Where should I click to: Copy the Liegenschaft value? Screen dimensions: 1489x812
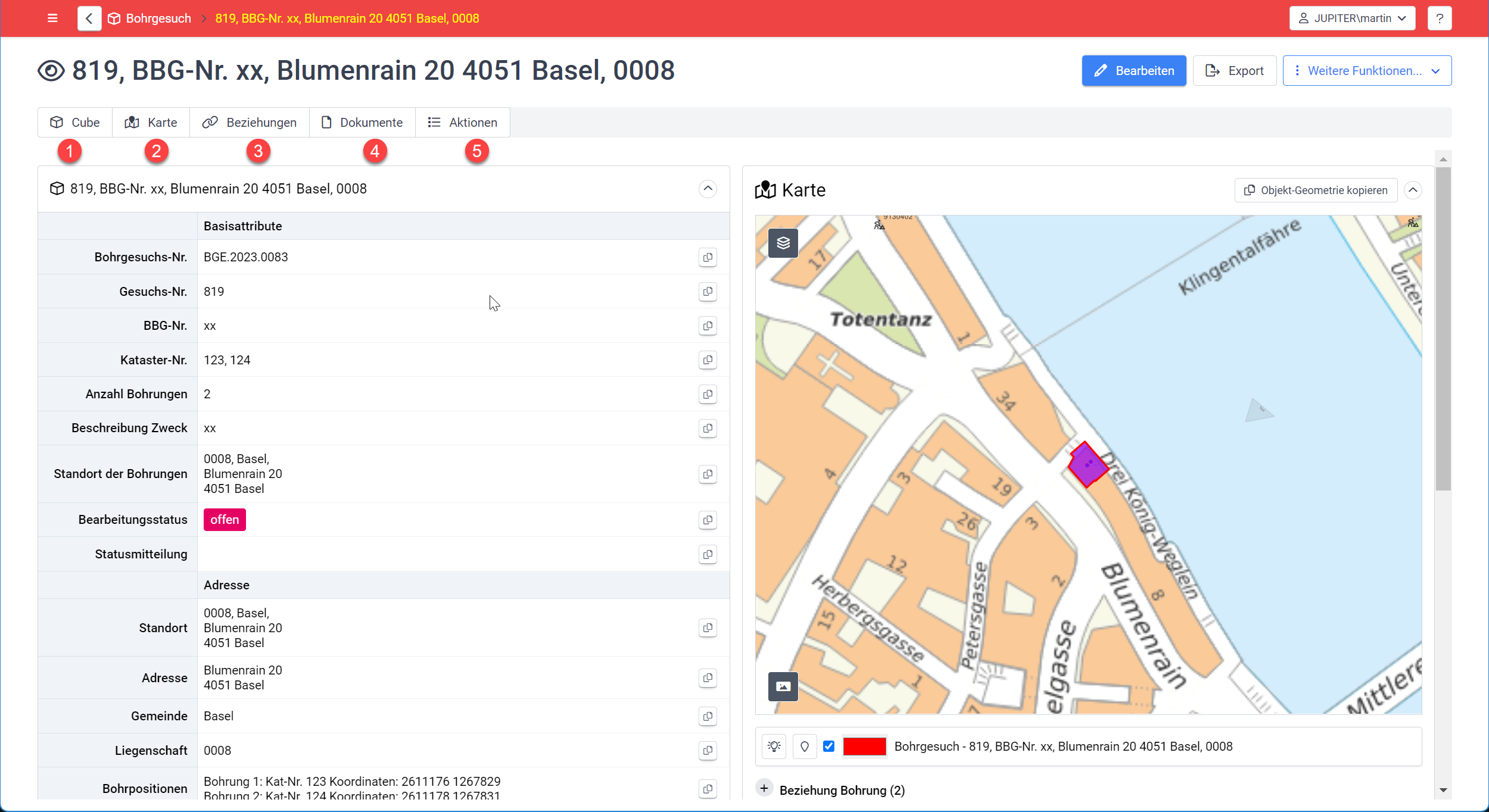point(708,750)
